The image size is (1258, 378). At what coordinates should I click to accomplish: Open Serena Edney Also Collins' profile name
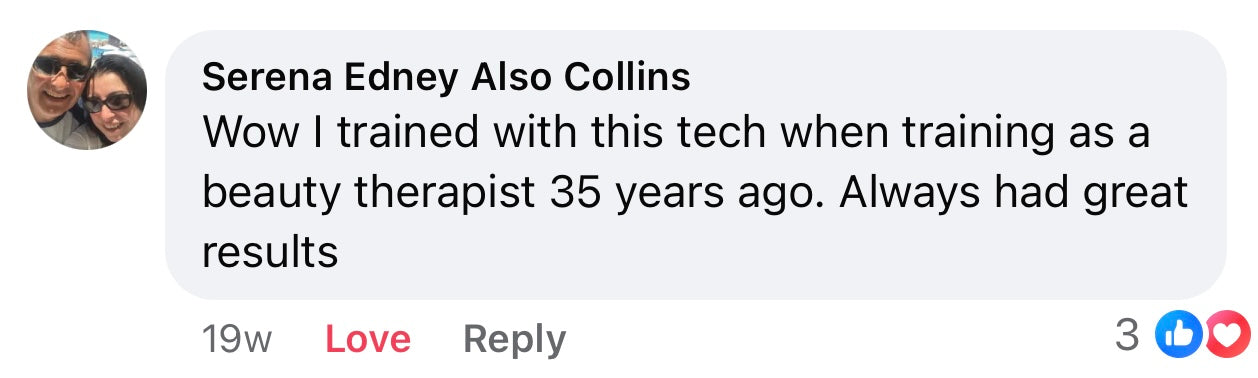(x=446, y=77)
